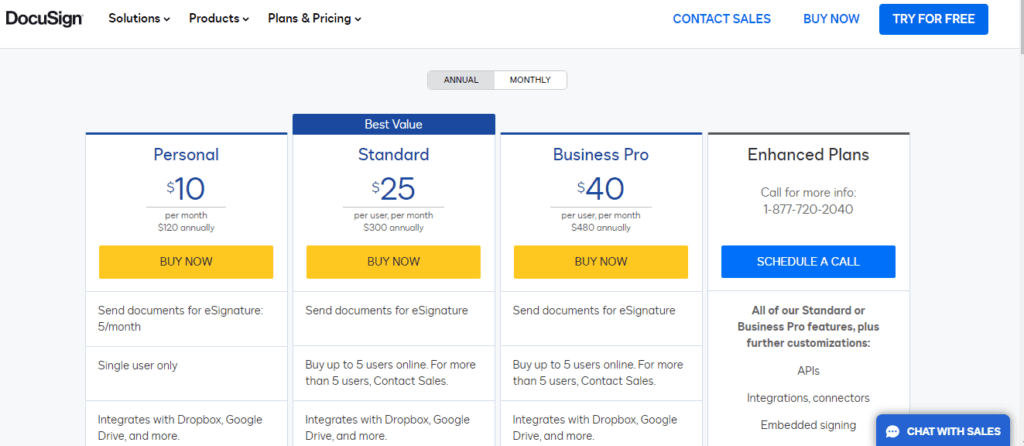Click the CONTACT SALES link
The image size is (1024, 446).
(722, 19)
